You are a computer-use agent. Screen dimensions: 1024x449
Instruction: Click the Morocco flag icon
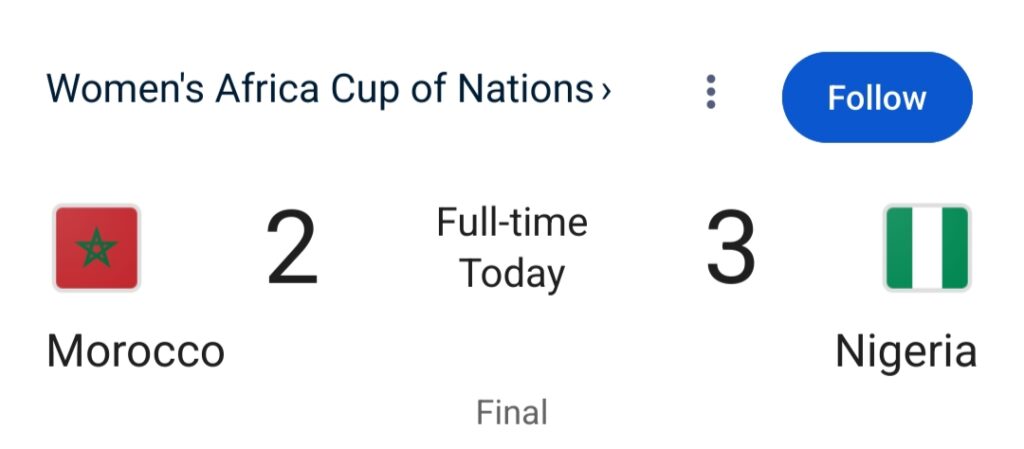(x=97, y=247)
